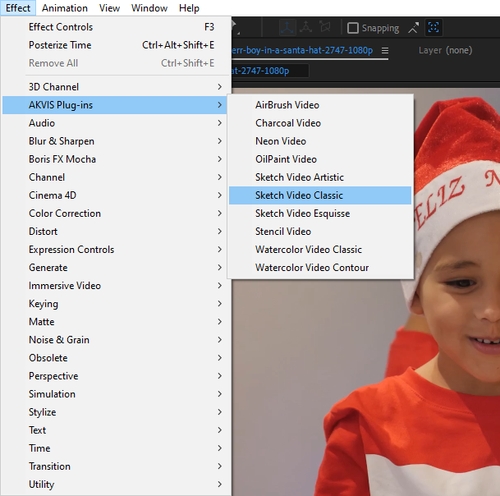The image size is (500, 496).
Task: Enable the Snapping checkbox
Action: (353, 28)
